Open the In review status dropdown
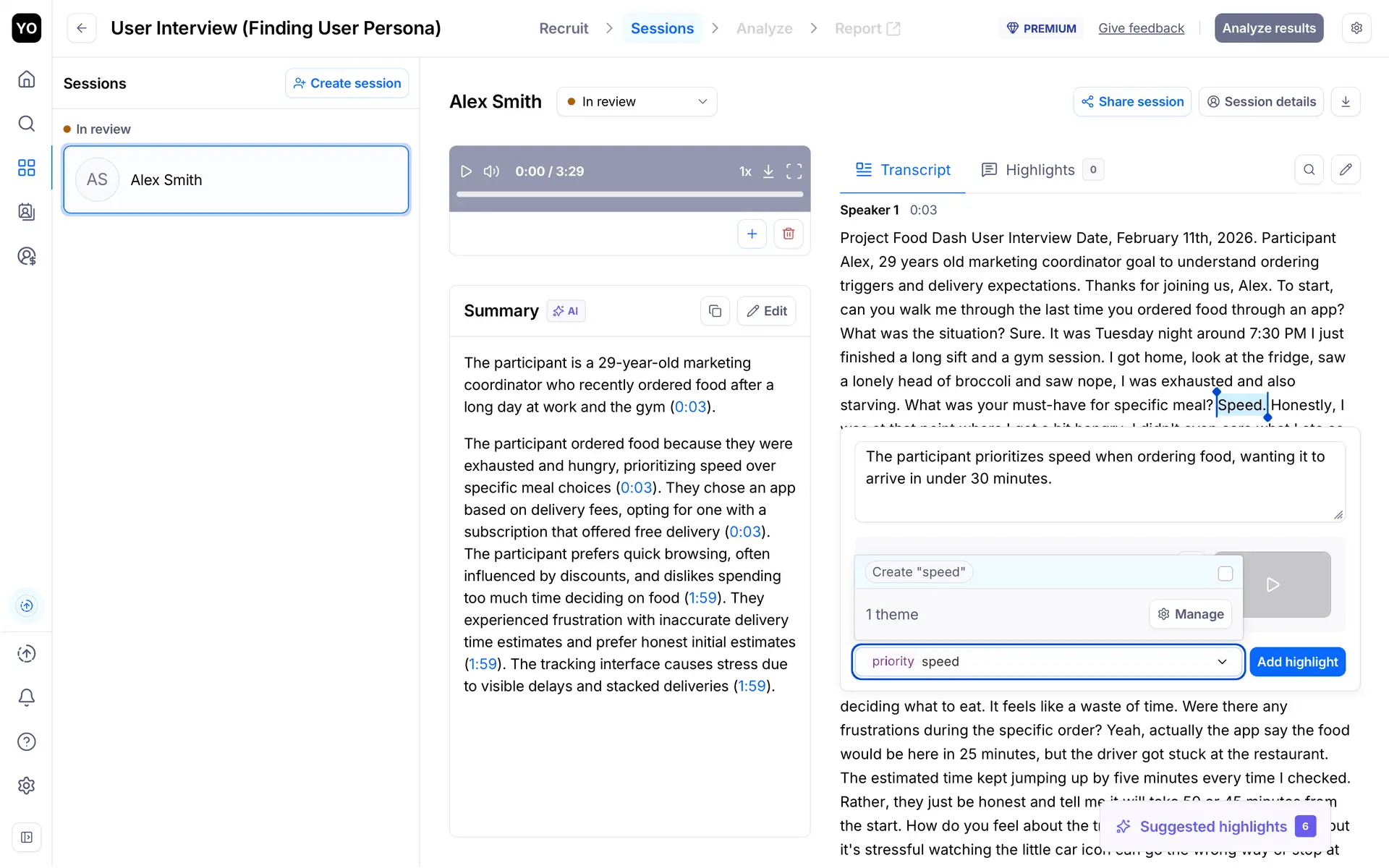 [x=637, y=102]
